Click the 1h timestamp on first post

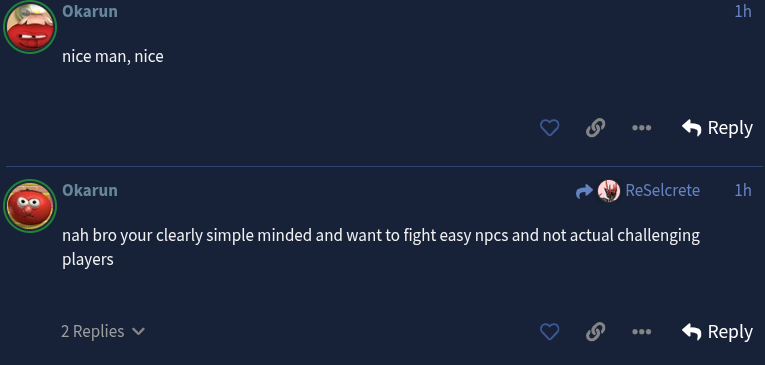click(x=743, y=11)
